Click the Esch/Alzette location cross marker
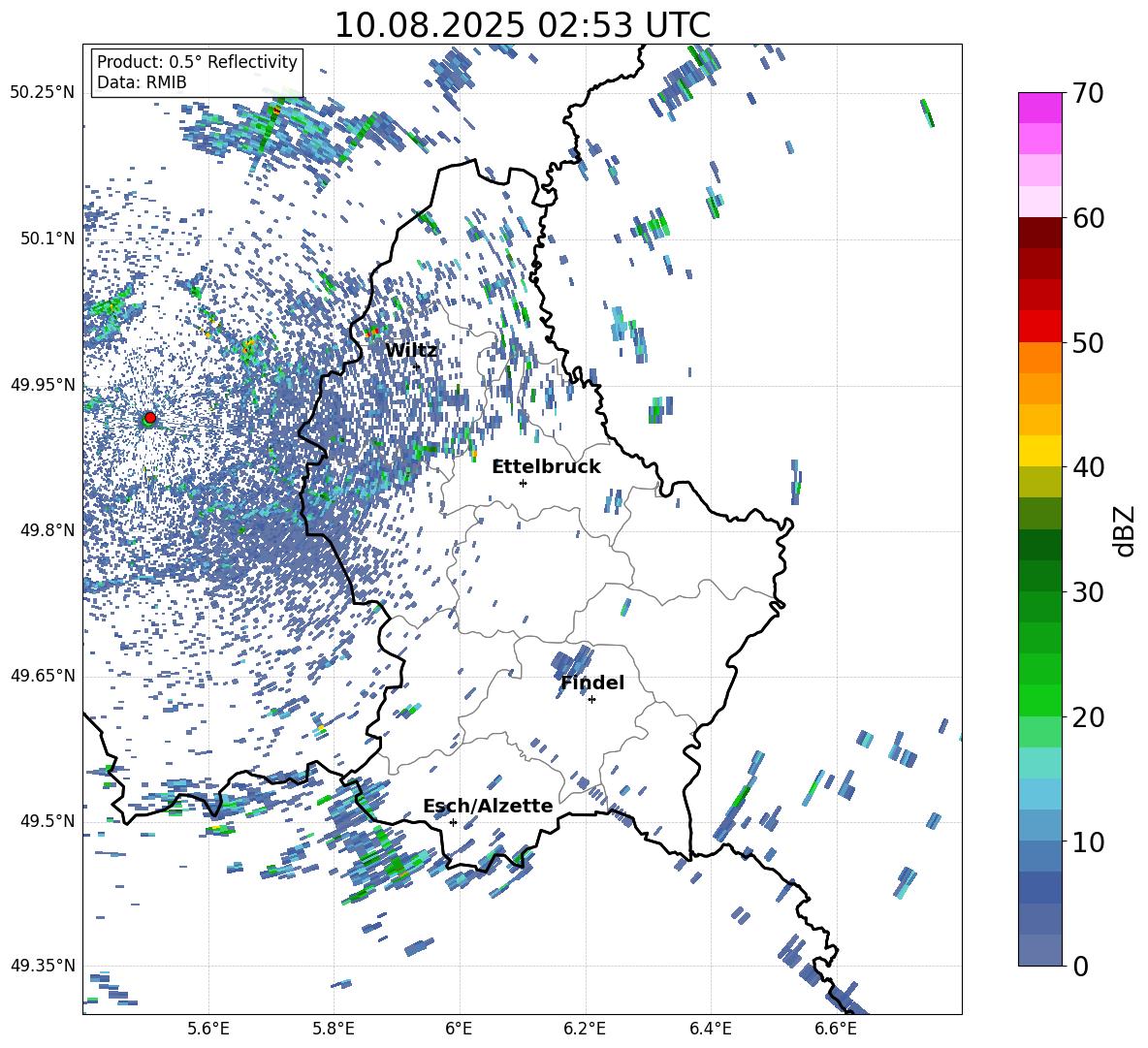Viewport: 1148px width, 1048px height. (453, 822)
